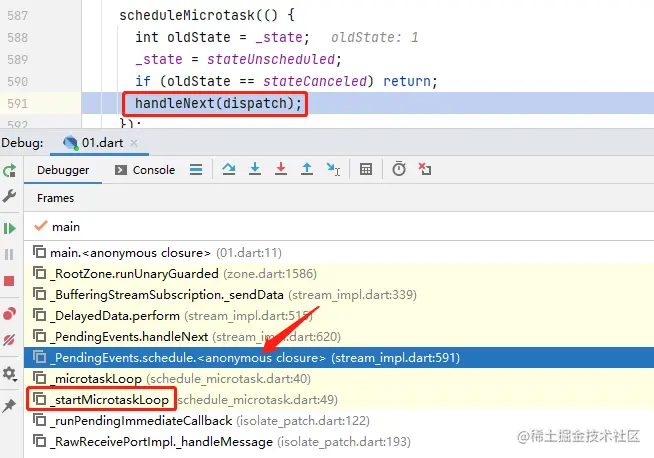654x458 pixels.
Task: Resume program execution
Action: coord(10,229)
